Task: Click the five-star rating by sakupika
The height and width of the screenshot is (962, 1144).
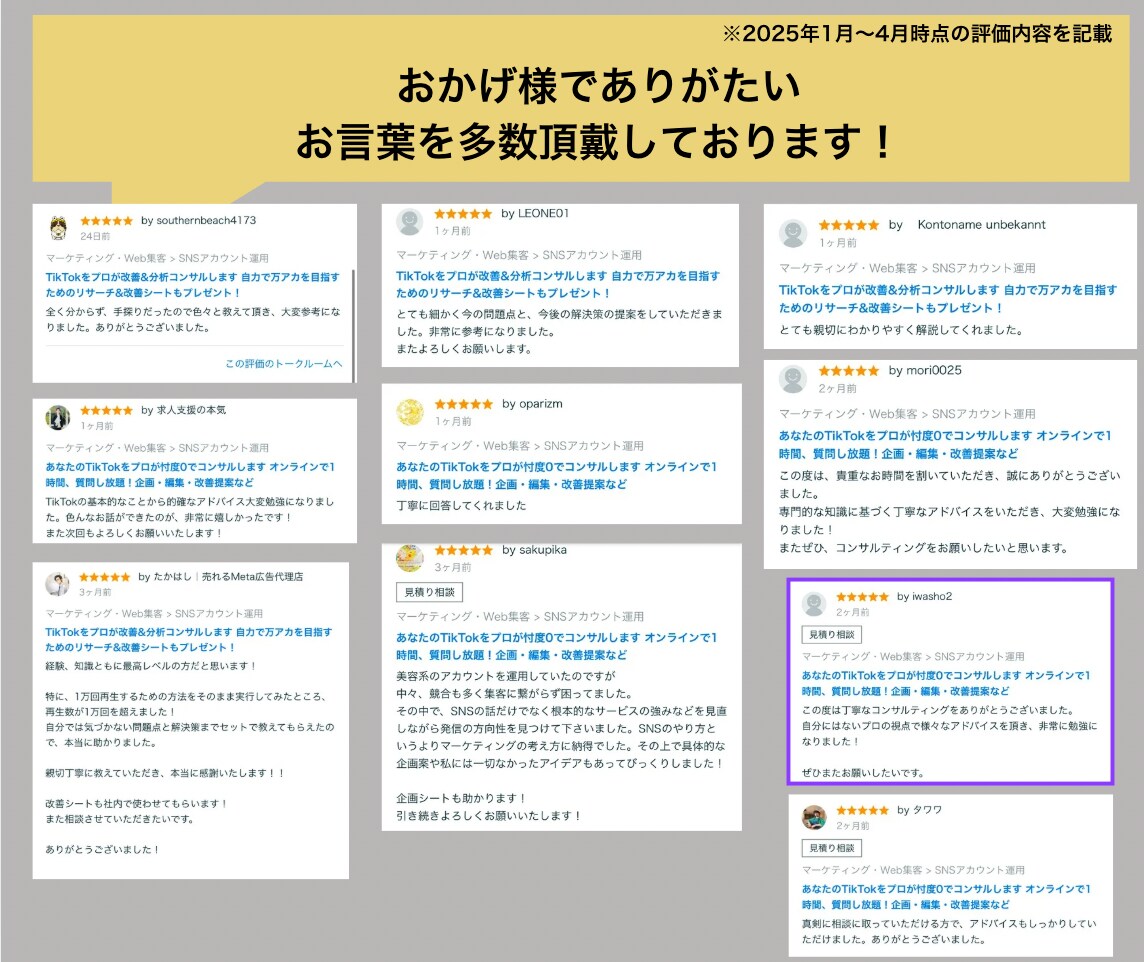Action: [x=464, y=550]
